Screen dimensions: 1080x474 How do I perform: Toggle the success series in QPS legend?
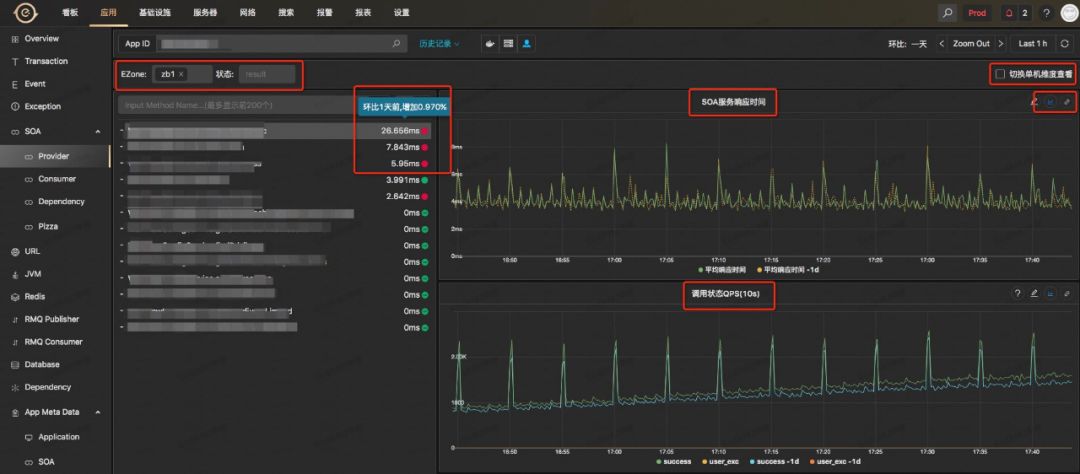click(675, 461)
